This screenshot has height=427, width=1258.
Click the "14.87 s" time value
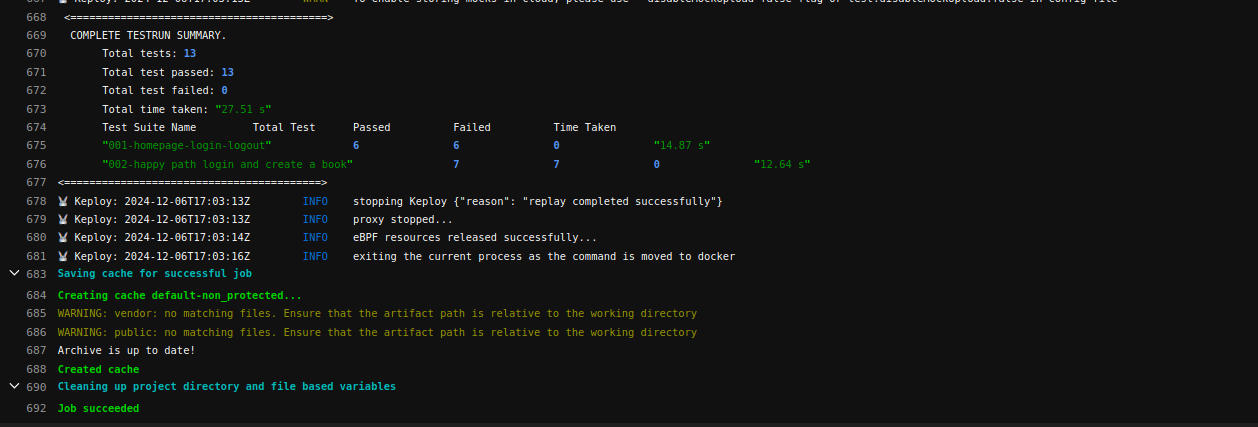click(x=682, y=145)
